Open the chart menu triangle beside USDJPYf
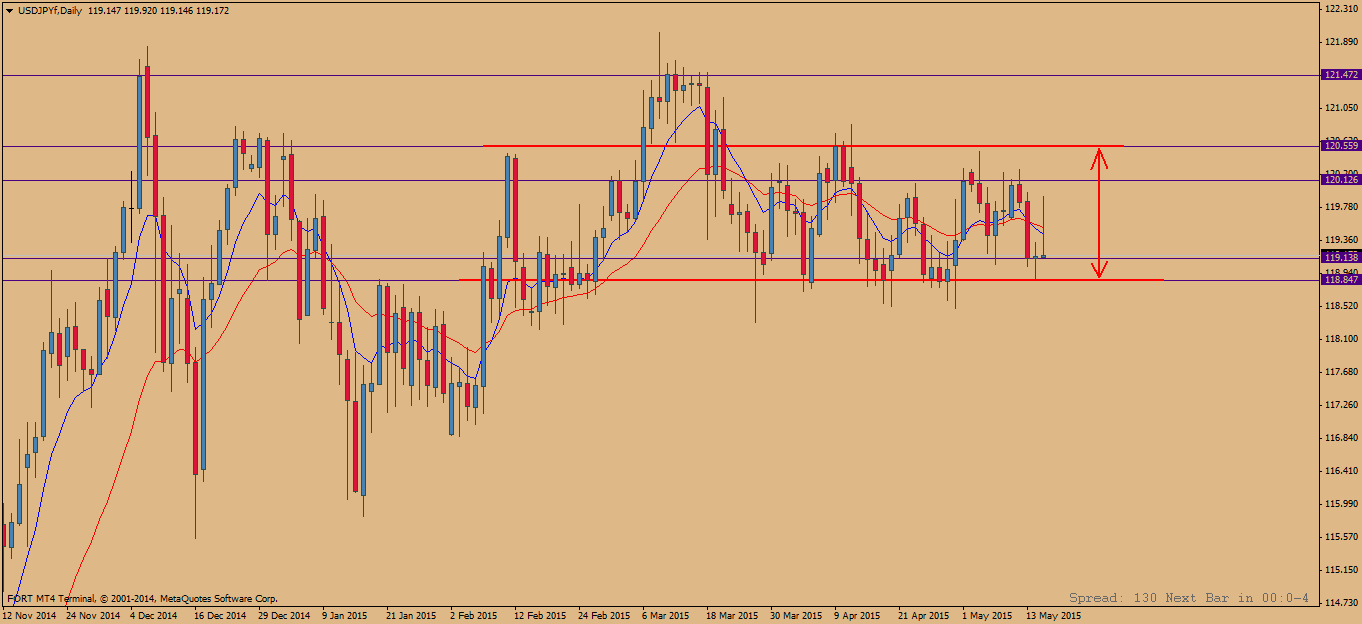This screenshot has height=624, width=1362. (x=9, y=9)
